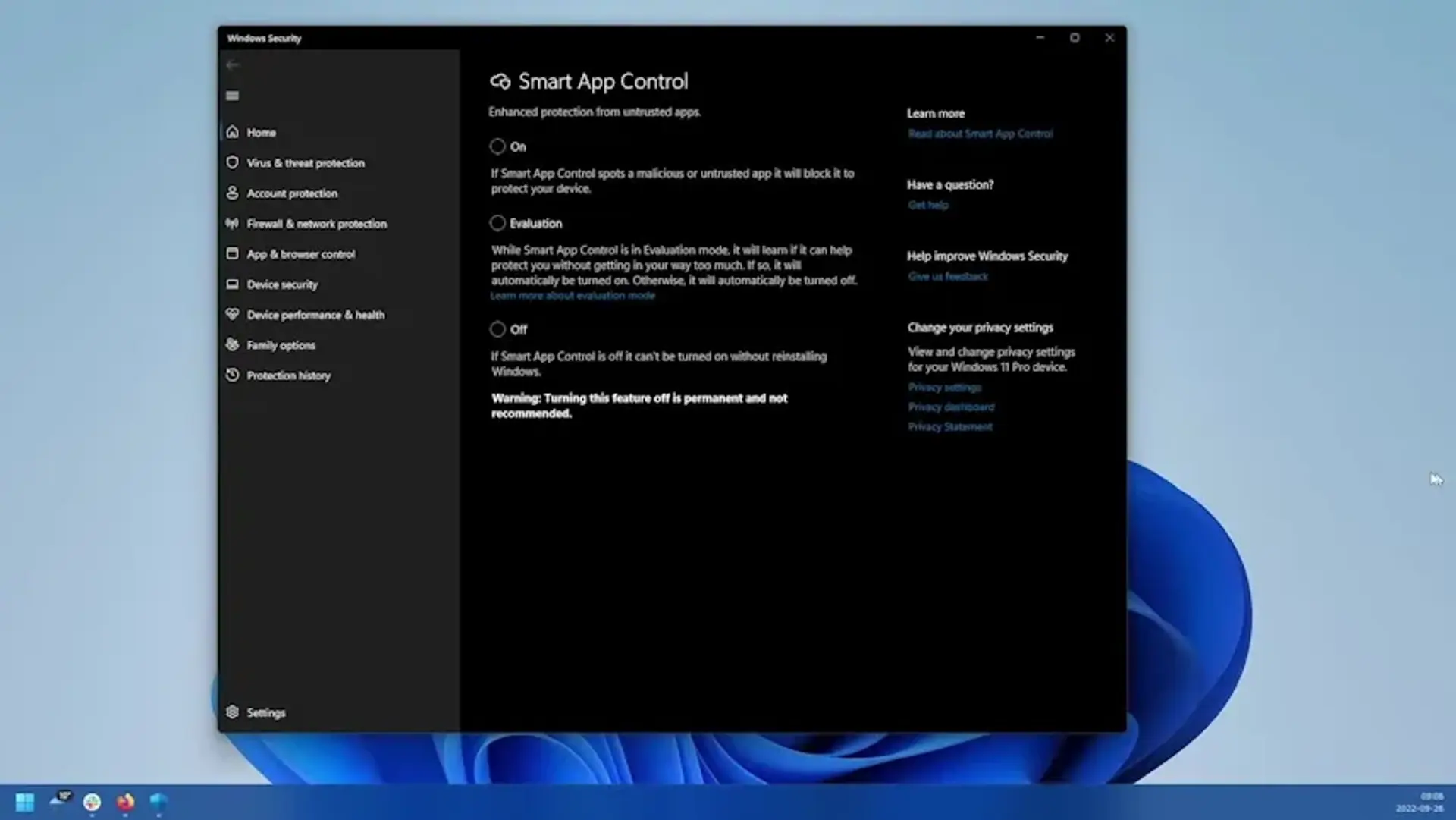Open the Windows Start button
The image size is (1456, 820).
[x=25, y=802]
